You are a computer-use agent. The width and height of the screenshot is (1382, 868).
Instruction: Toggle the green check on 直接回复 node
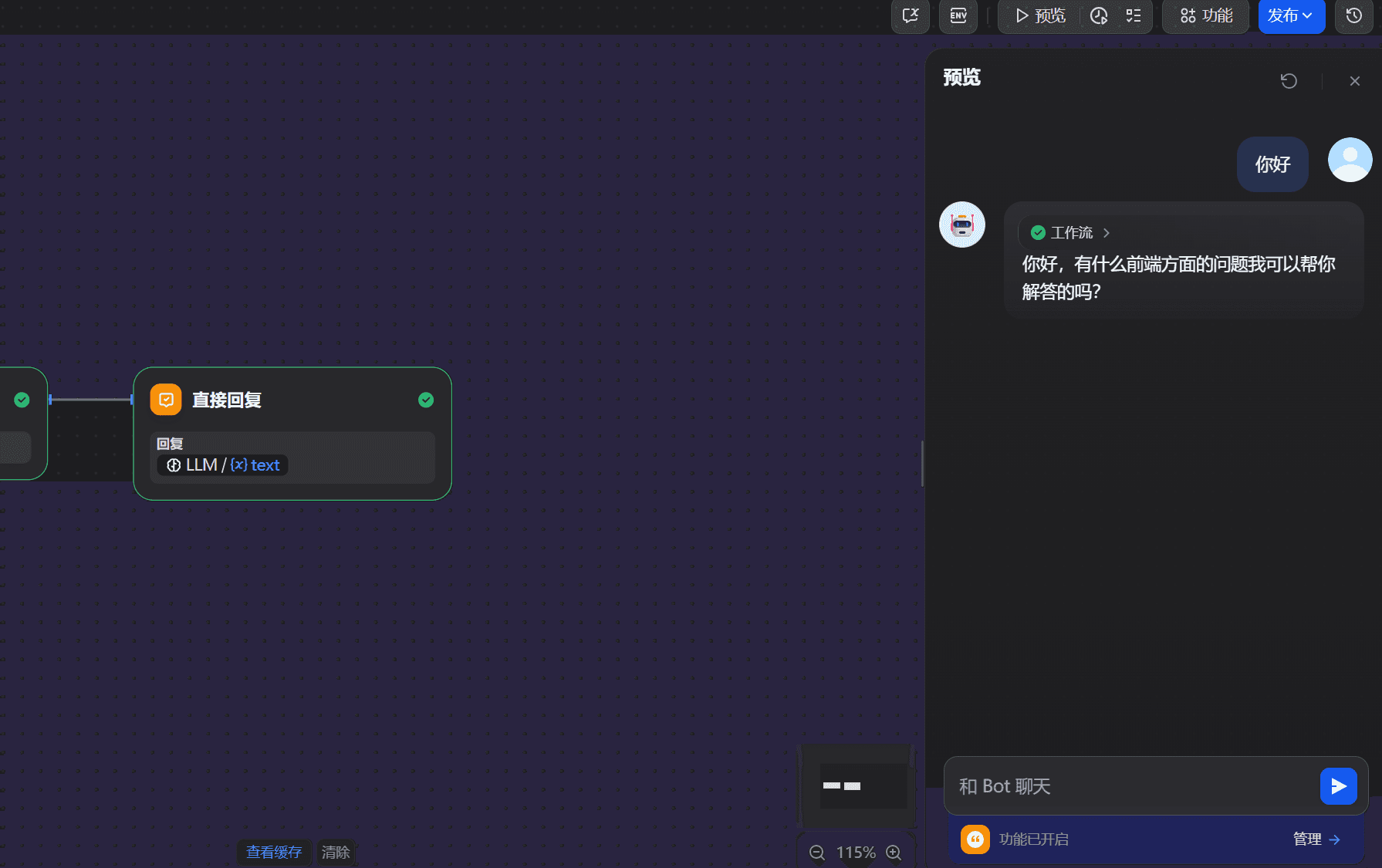426,400
